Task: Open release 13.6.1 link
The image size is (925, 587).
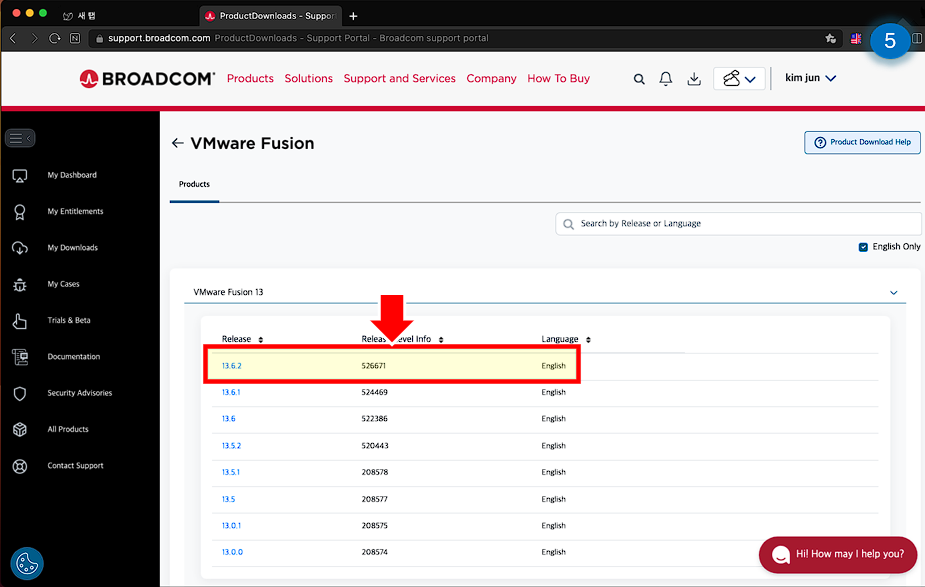Action: coord(231,392)
